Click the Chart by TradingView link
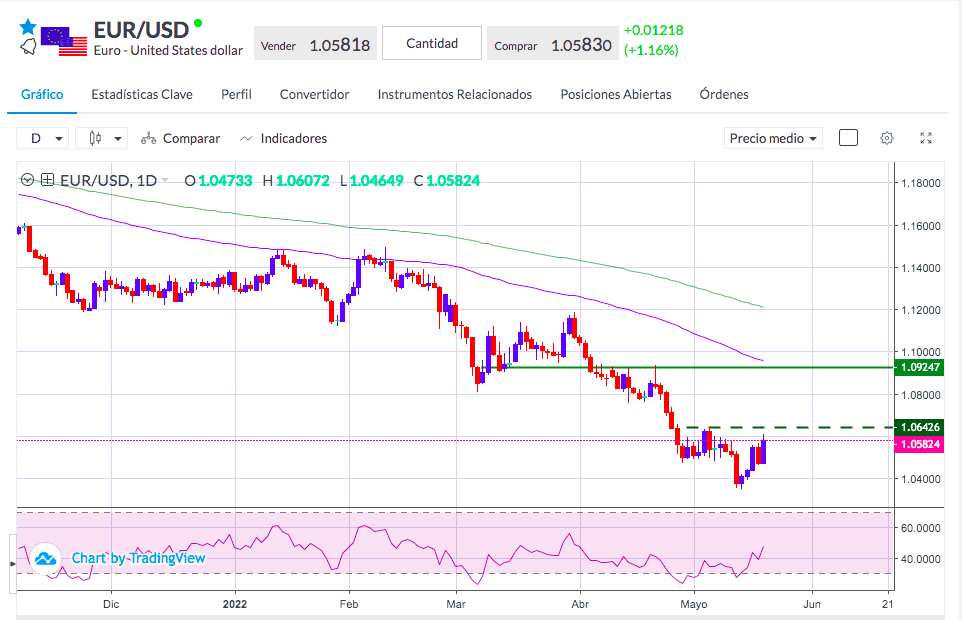 tap(138, 558)
